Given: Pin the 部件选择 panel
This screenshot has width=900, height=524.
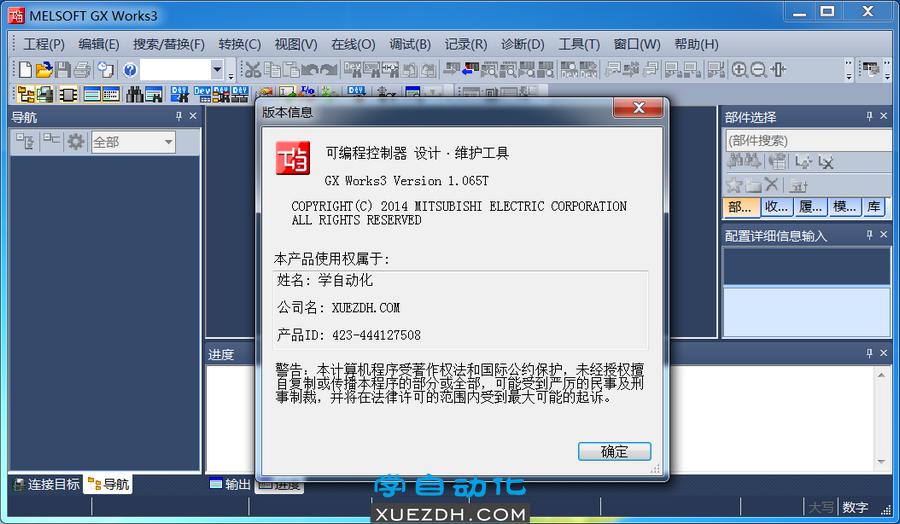Looking at the screenshot, I should 869,117.
